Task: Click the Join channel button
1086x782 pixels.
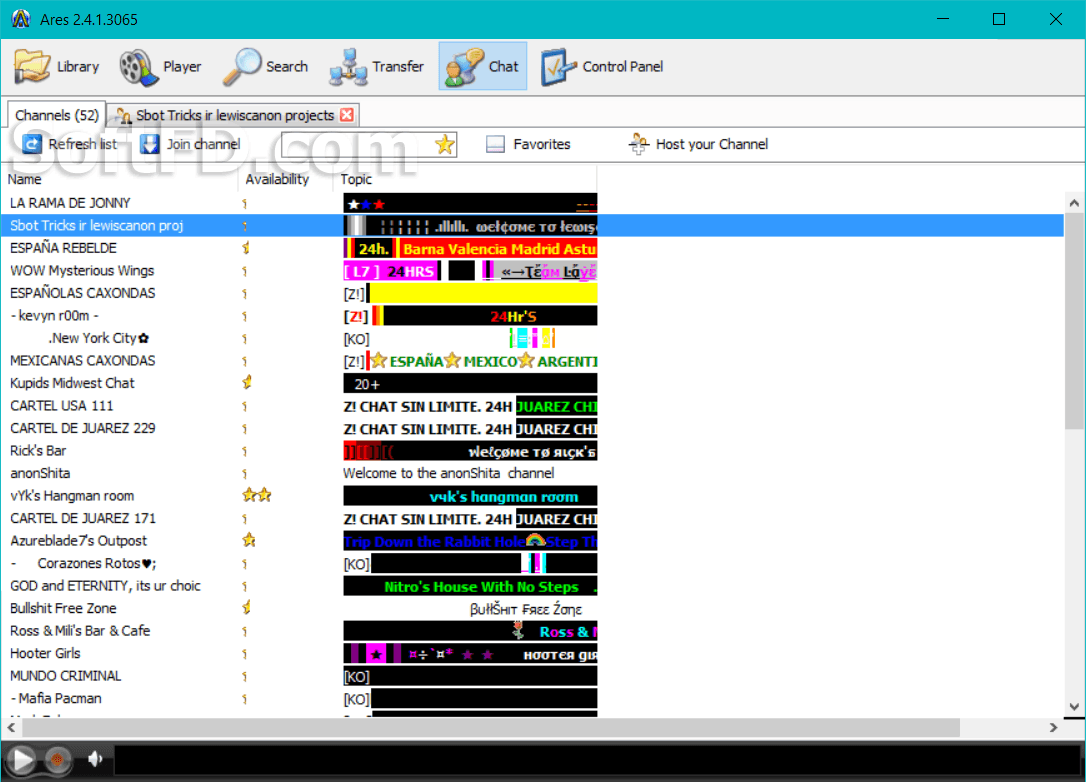Action: pyautogui.click(x=190, y=144)
